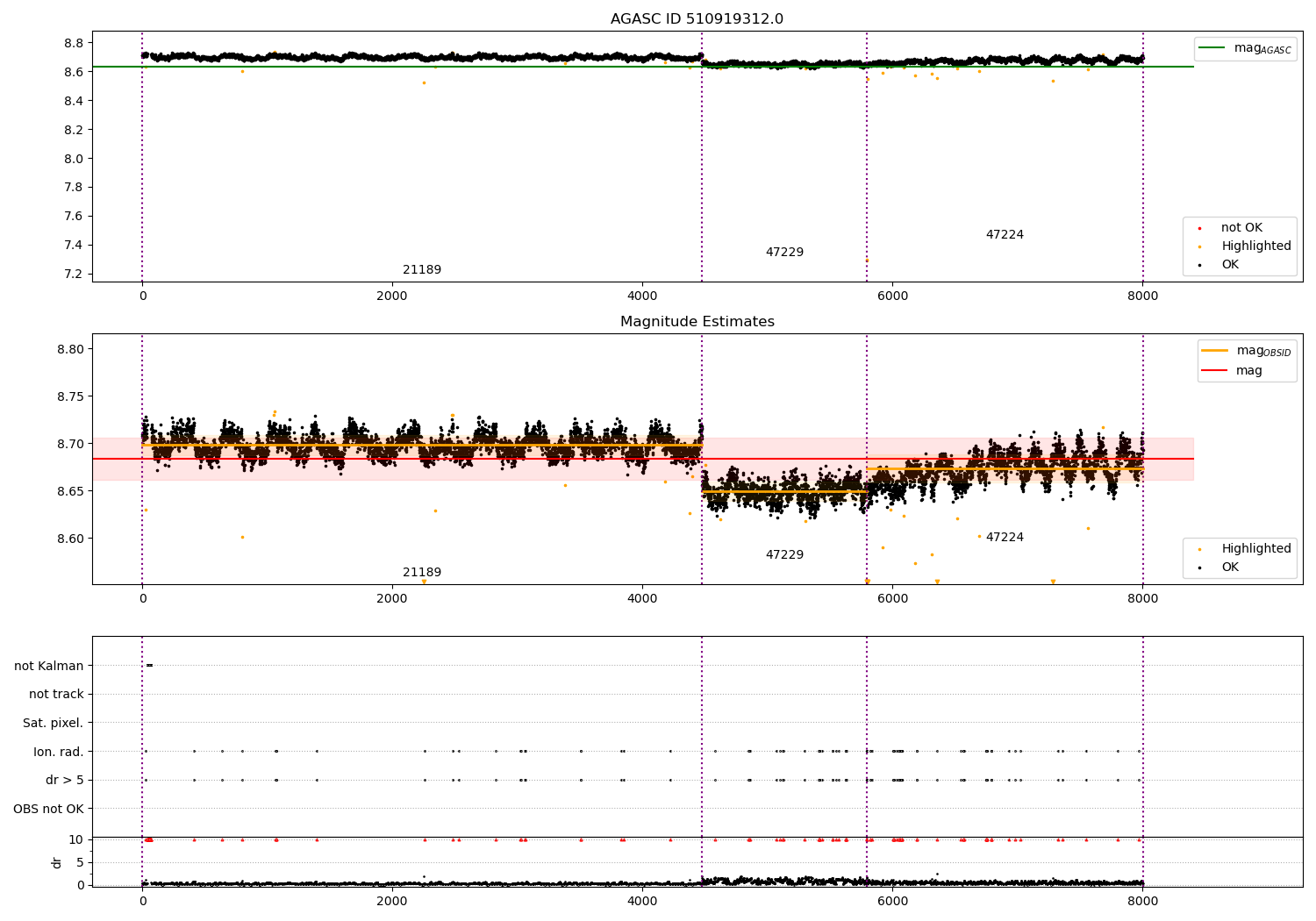The image size is (1316, 921).
Task: Click the 'dr' axis label in bottom plot
Action: click(57, 862)
